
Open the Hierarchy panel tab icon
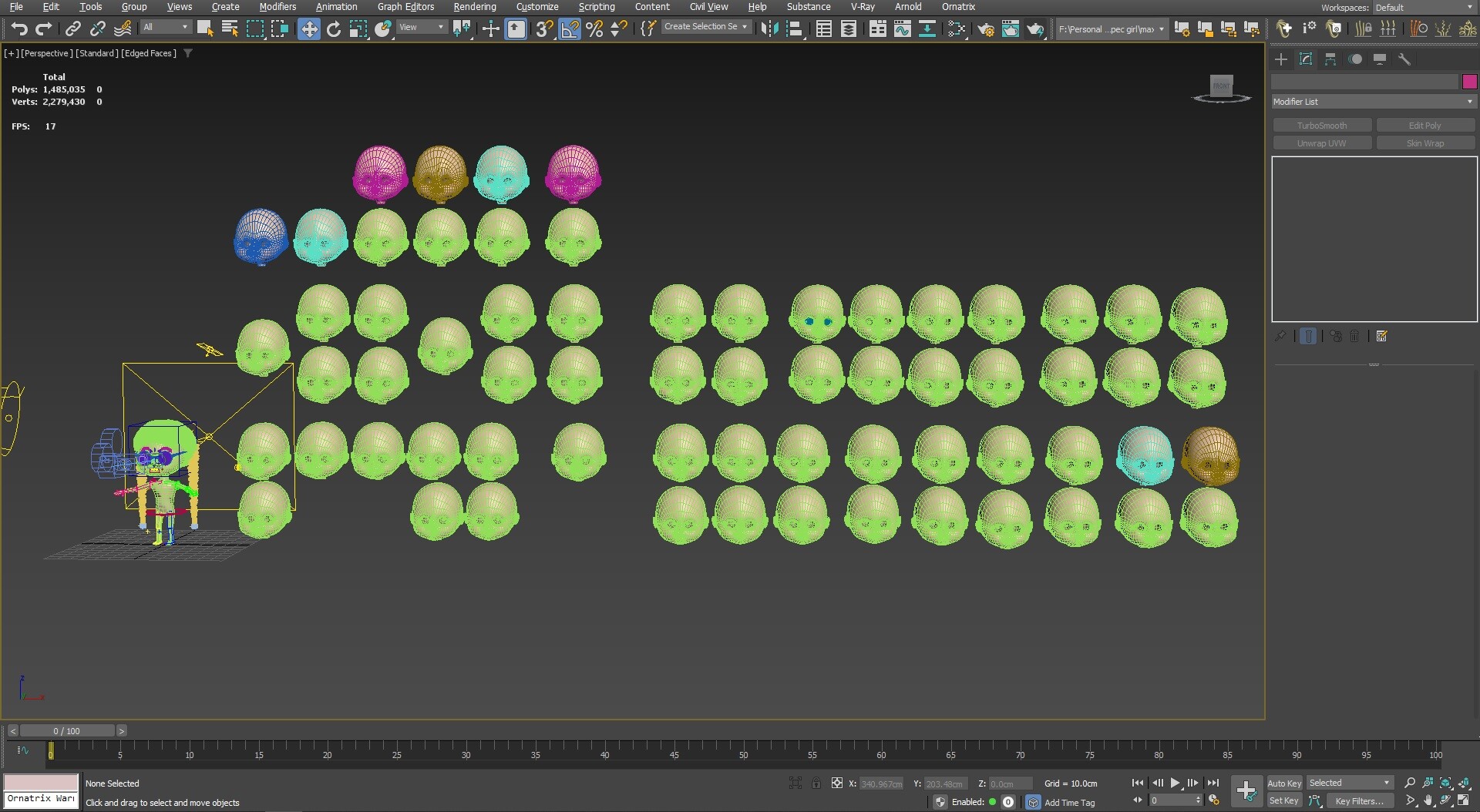coord(1330,59)
